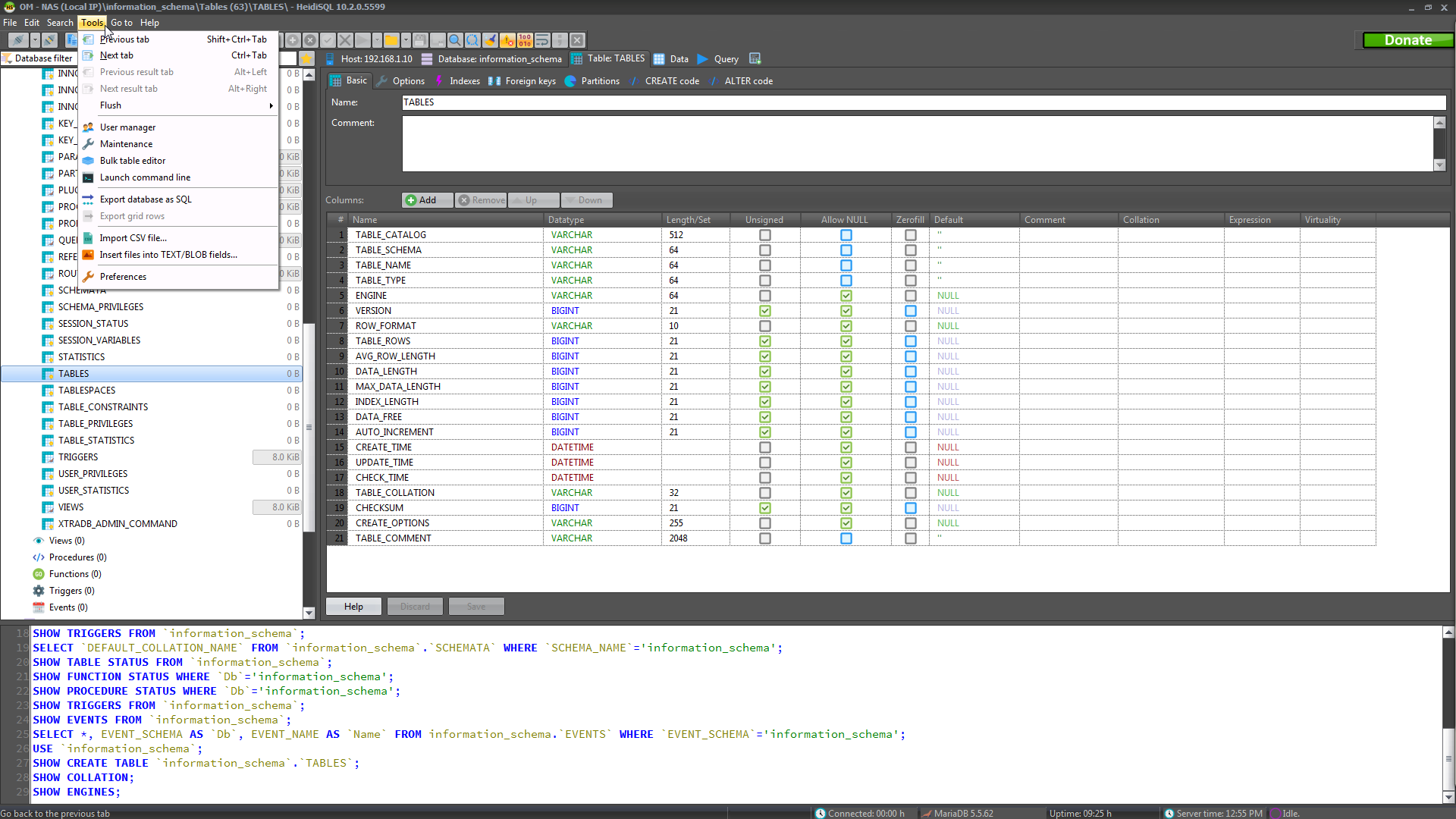Select TRIGGERS table in the tree

point(78,457)
